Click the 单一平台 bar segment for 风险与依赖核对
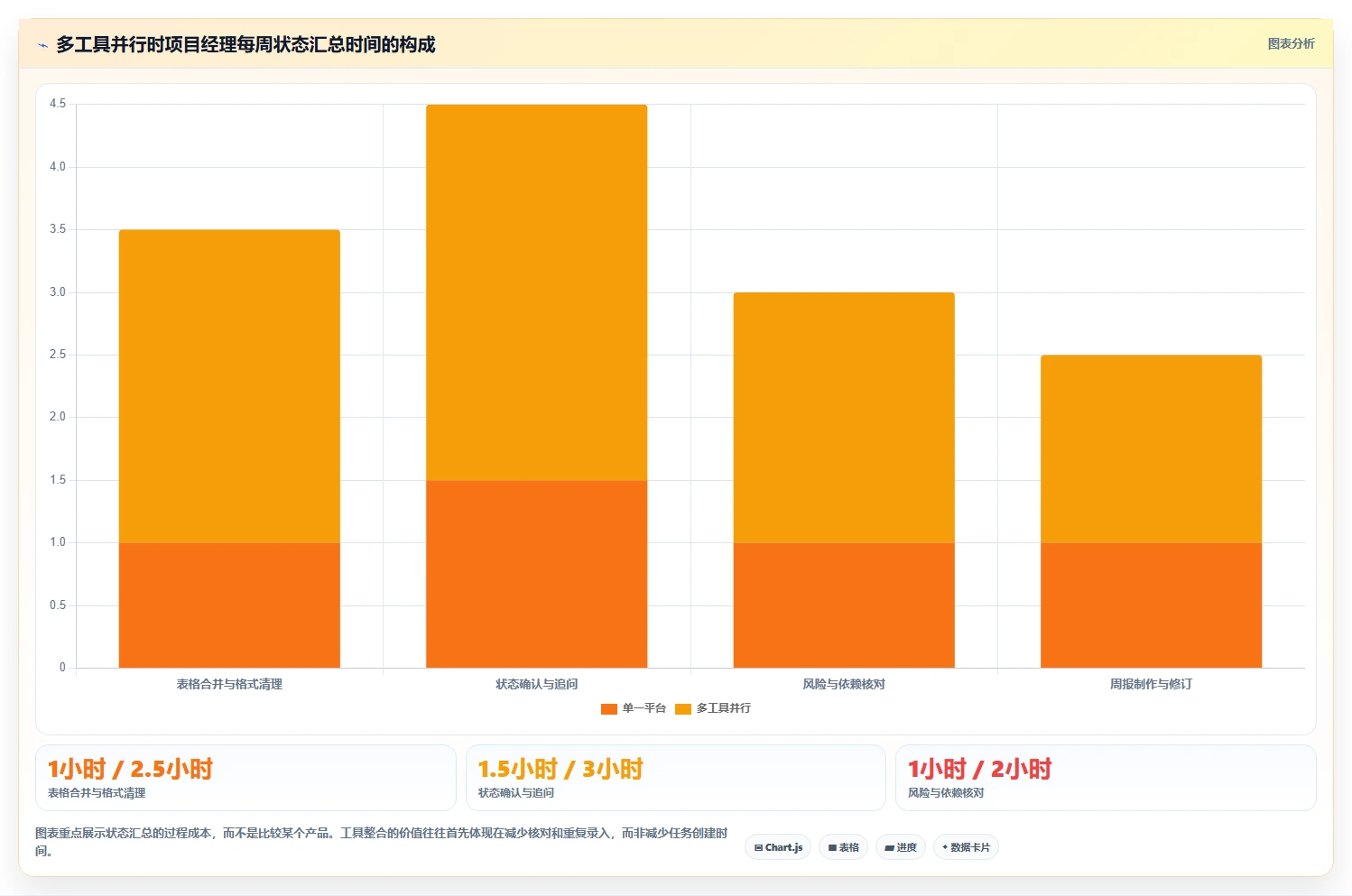 [x=844, y=605]
